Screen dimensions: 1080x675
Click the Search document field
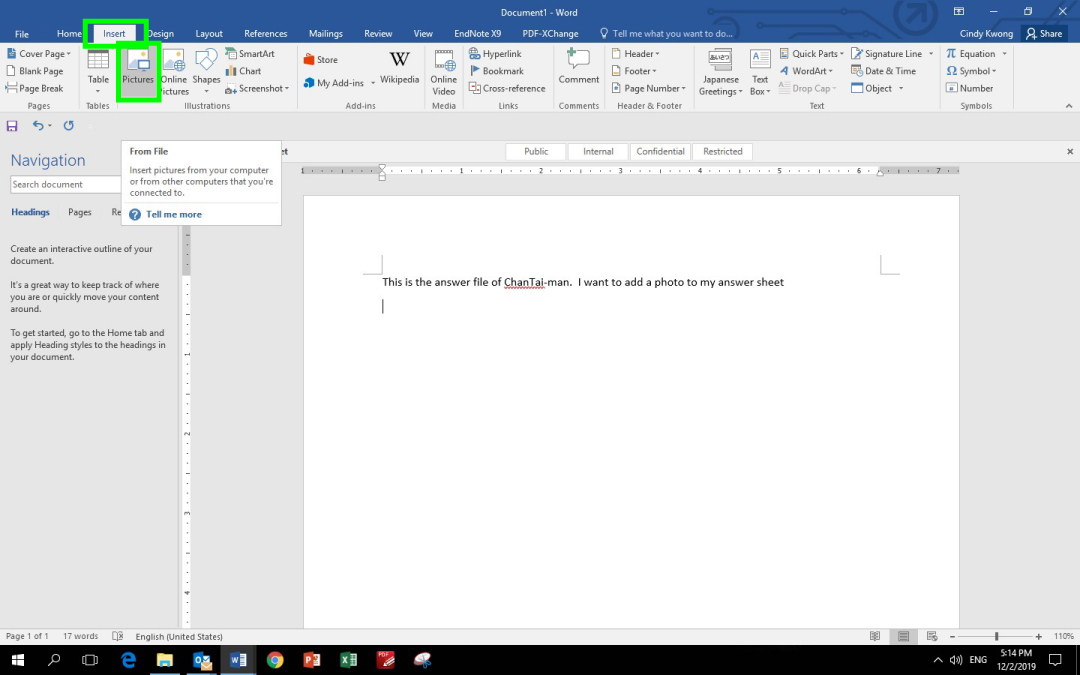point(65,185)
